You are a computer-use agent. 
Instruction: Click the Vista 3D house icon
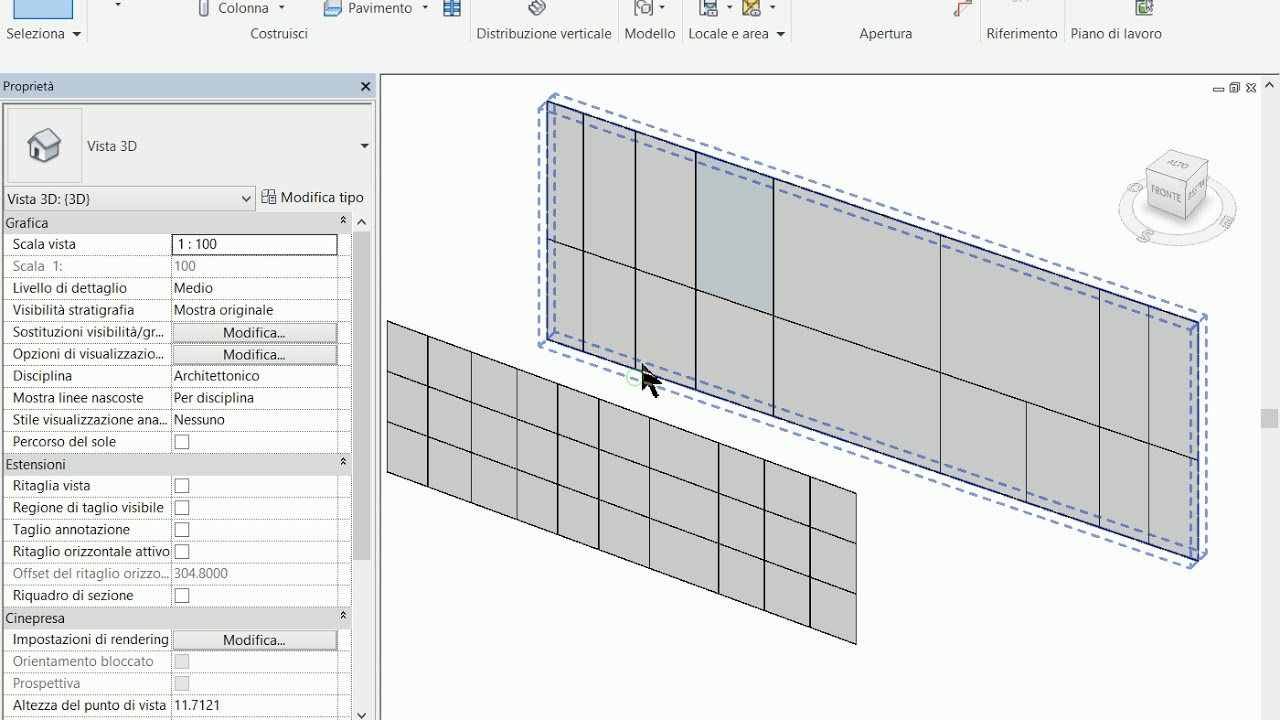(44, 146)
